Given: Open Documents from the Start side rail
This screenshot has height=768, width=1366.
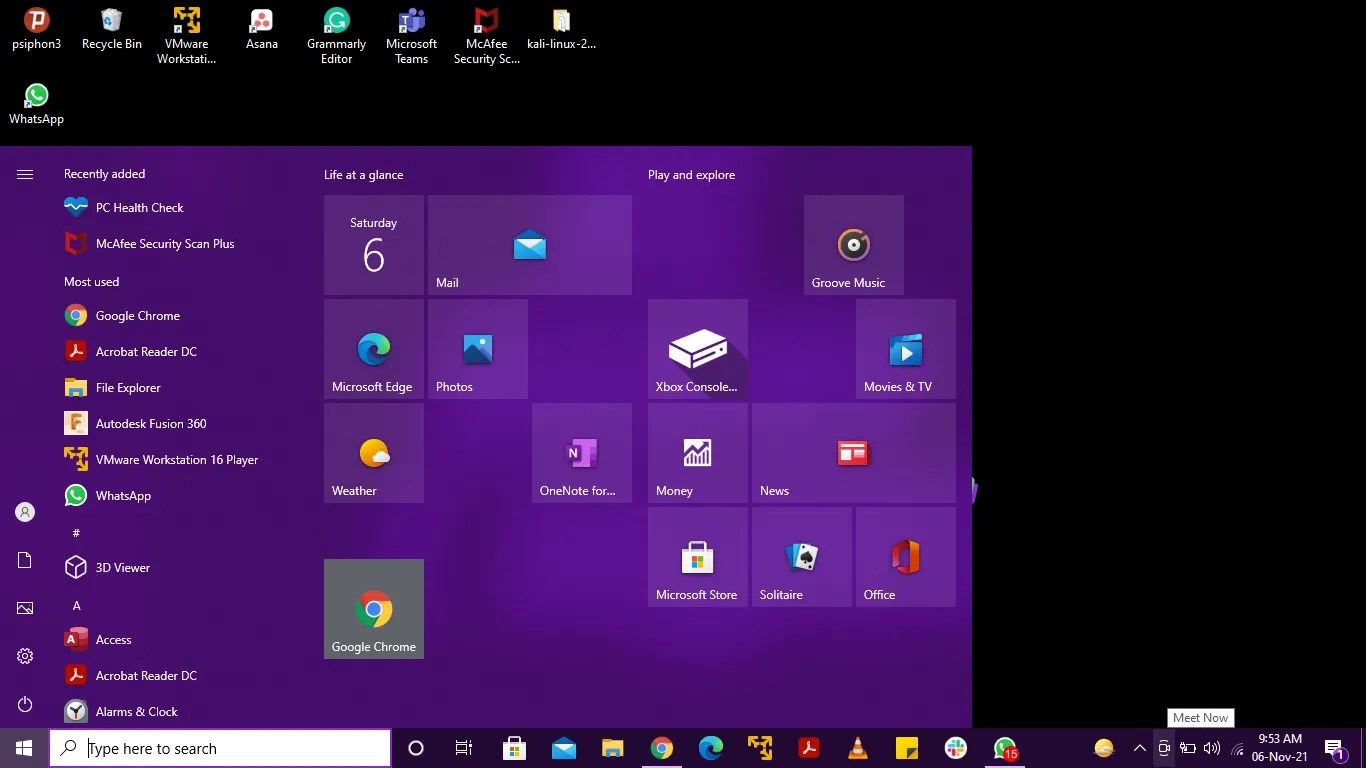Looking at the screenshot, I should 25,560.
